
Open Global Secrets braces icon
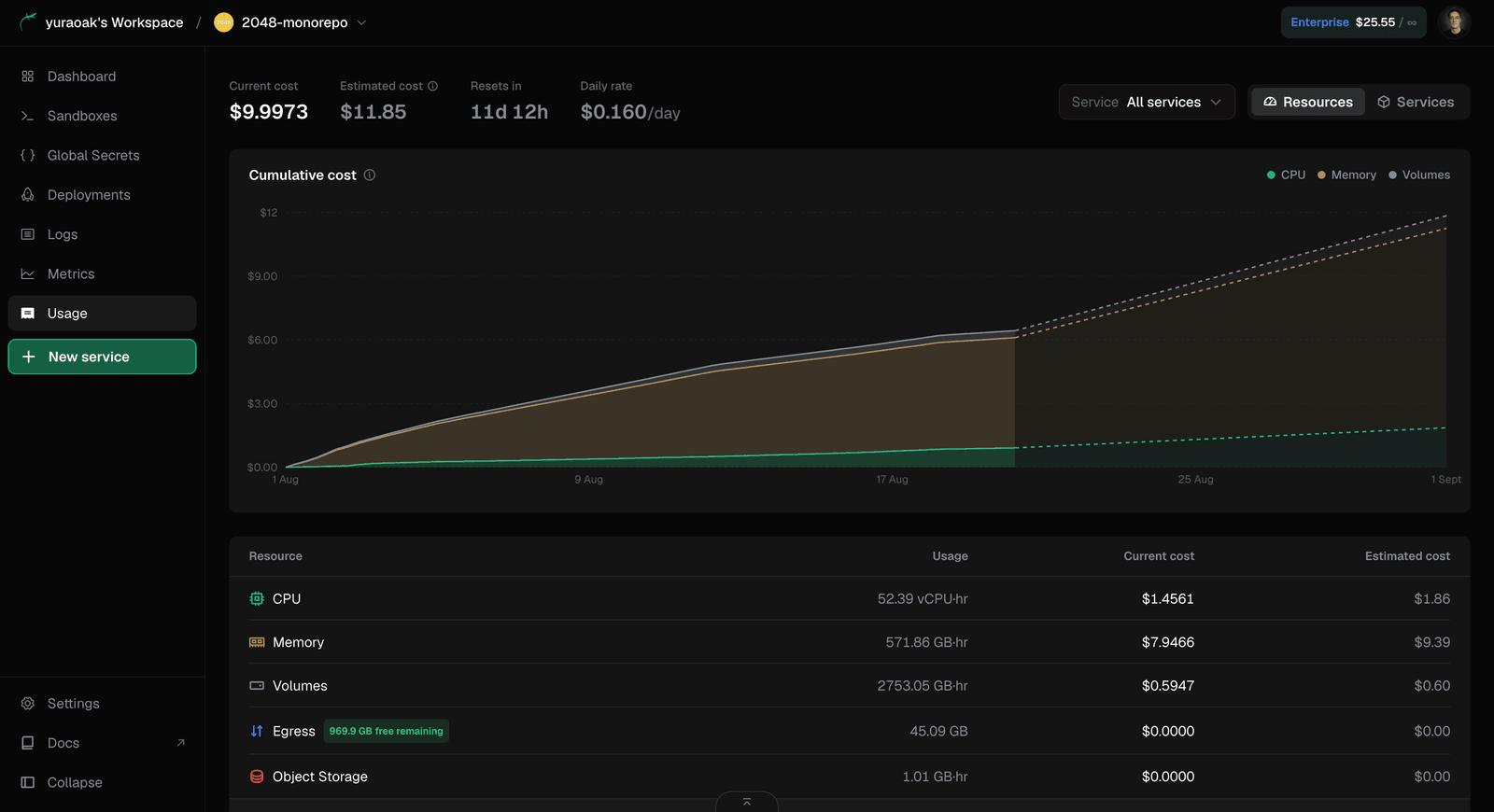[x=28, y=155]
